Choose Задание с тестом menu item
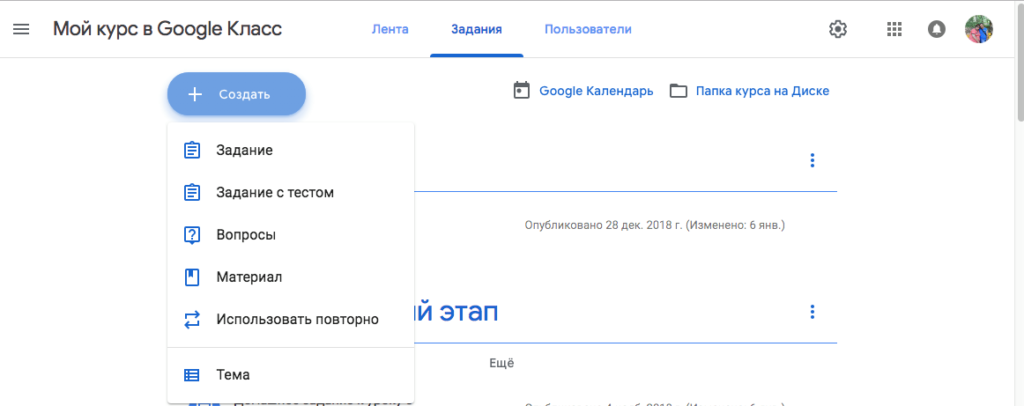This screenshot has height=406, width=1024. click(275, 192)
